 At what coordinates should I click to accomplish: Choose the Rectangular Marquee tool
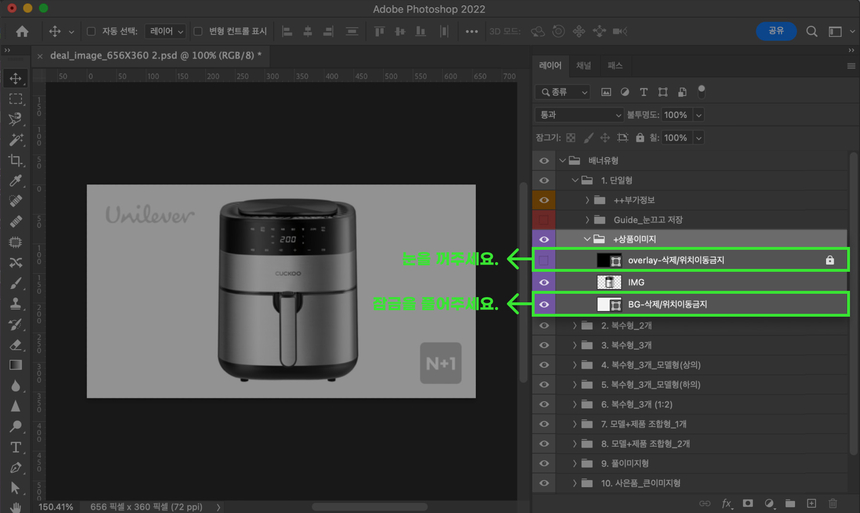(x=15, y=99)
